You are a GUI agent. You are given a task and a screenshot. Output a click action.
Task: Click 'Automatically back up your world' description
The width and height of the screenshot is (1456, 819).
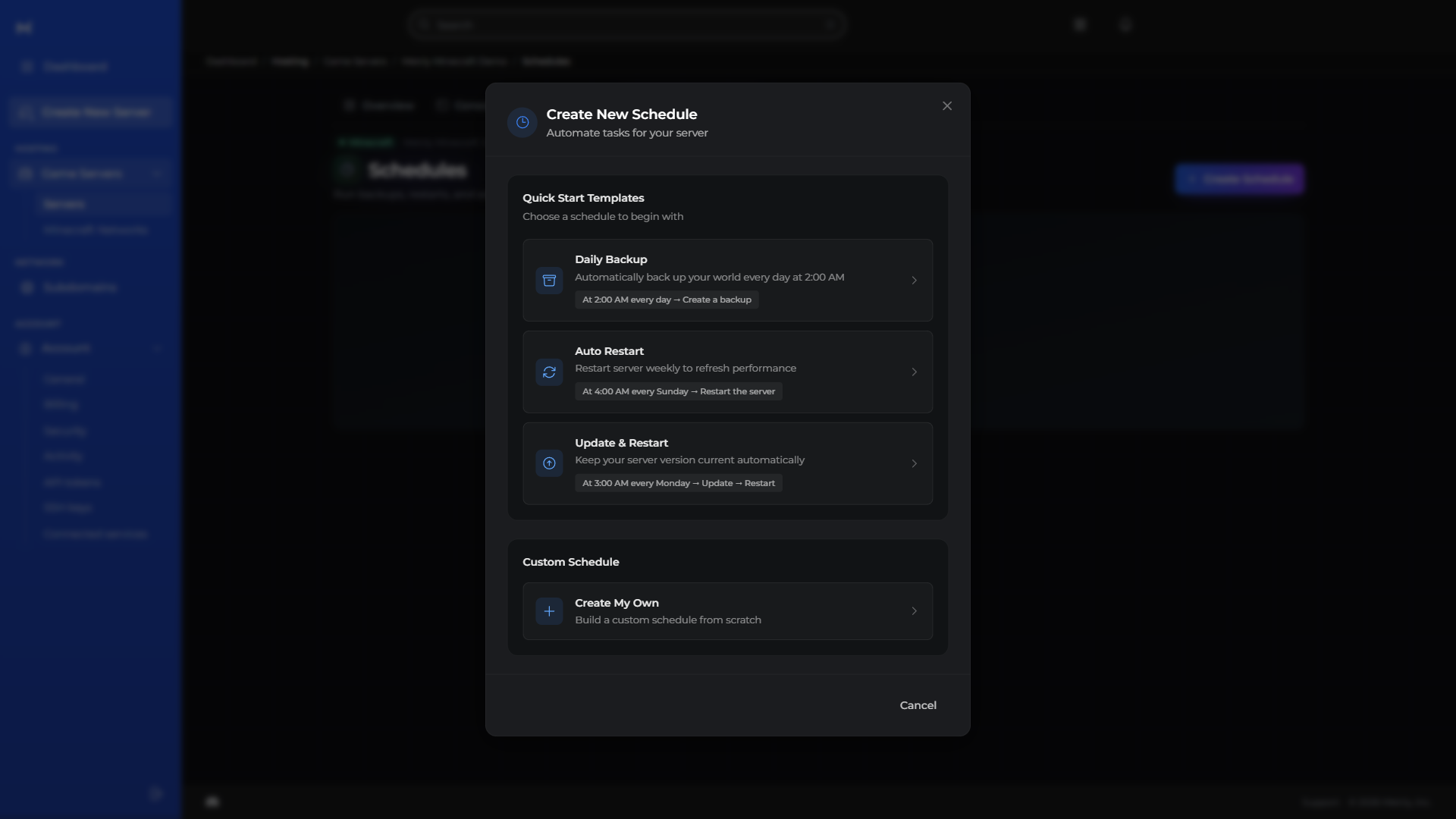(x=709, y=278)
